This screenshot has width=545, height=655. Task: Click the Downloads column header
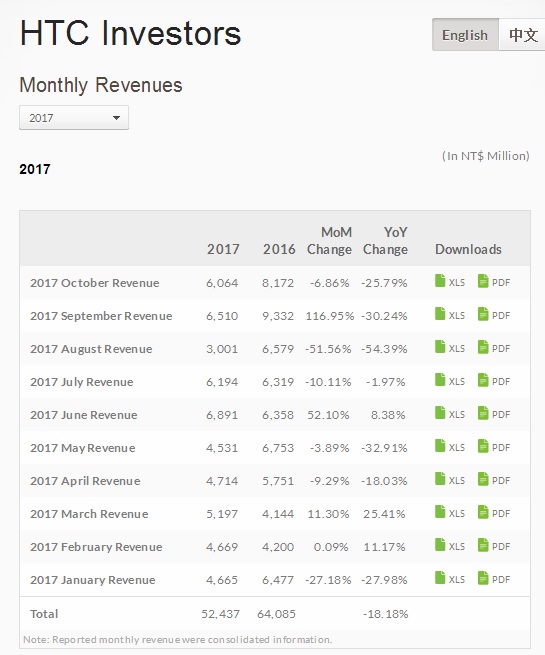[x=468, y=249]
